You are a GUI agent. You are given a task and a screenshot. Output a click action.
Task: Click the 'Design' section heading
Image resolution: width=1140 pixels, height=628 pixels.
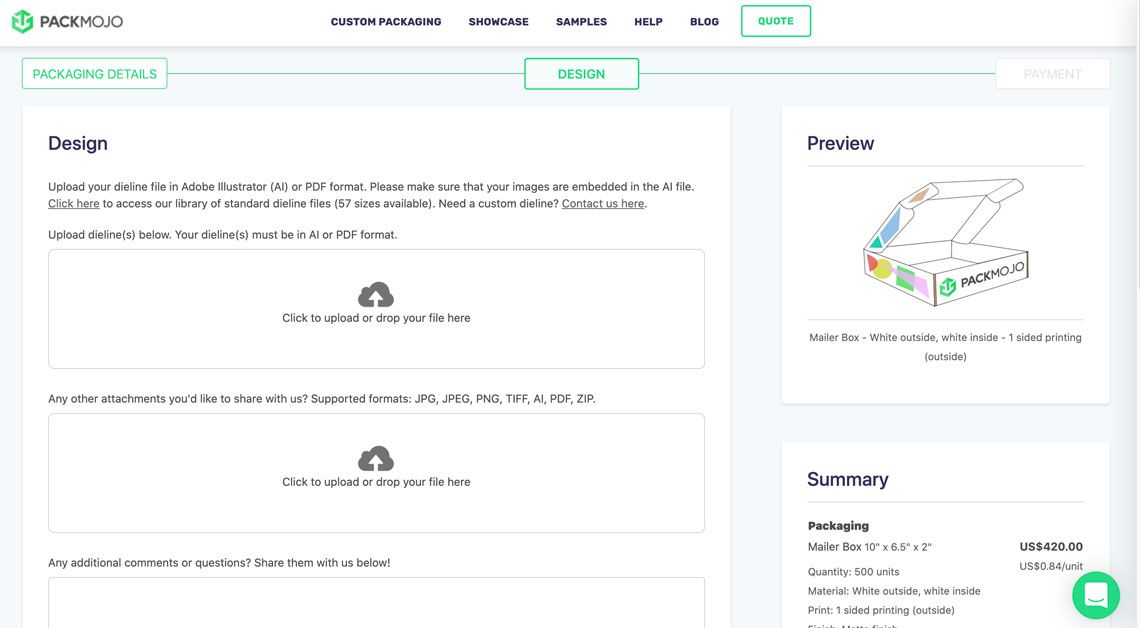pyautogui.click(x=78, y=143)
